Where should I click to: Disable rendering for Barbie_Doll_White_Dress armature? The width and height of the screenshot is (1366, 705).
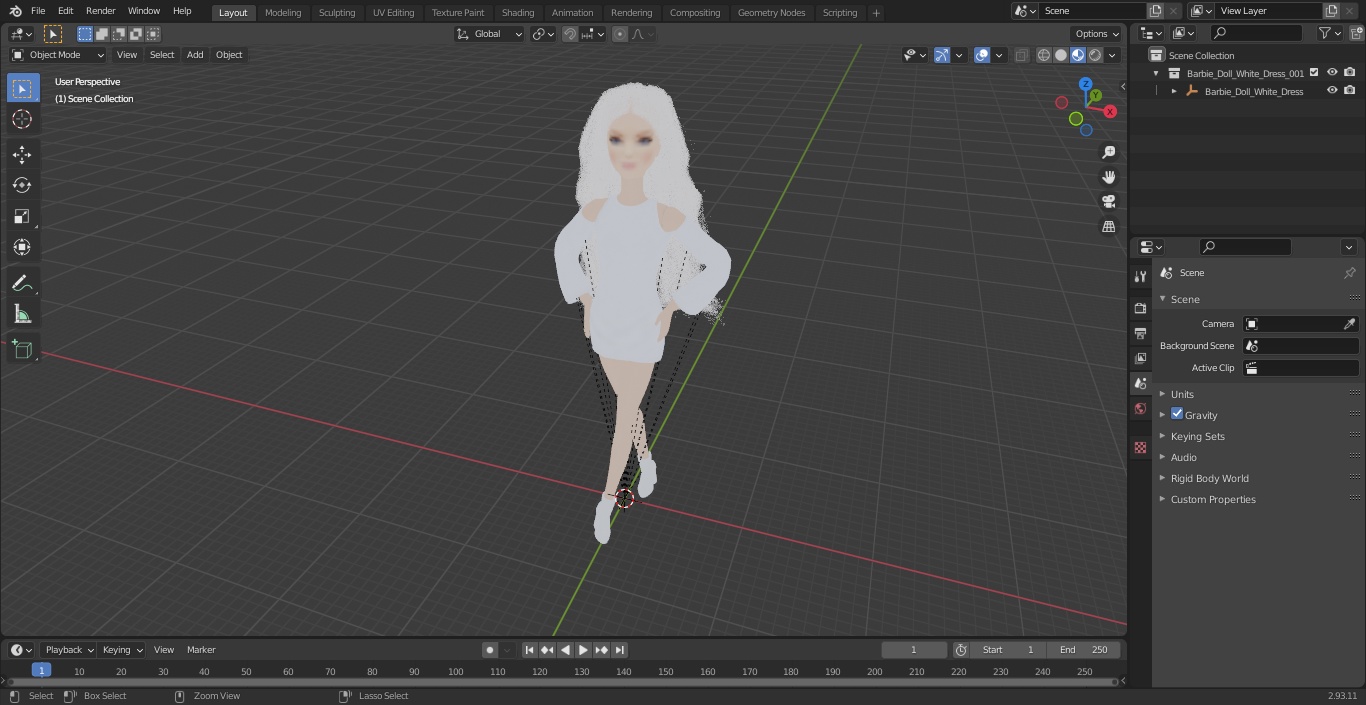tap(1350, 91)
